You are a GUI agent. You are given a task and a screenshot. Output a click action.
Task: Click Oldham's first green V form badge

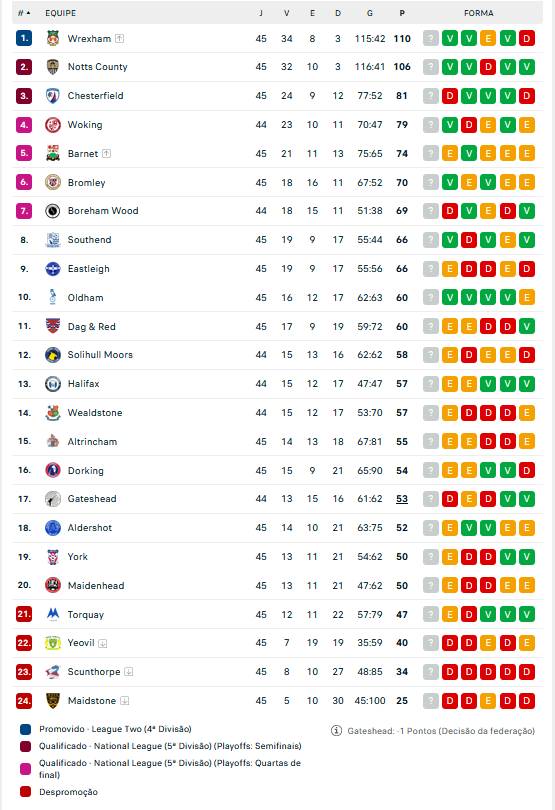click(450, 298)
